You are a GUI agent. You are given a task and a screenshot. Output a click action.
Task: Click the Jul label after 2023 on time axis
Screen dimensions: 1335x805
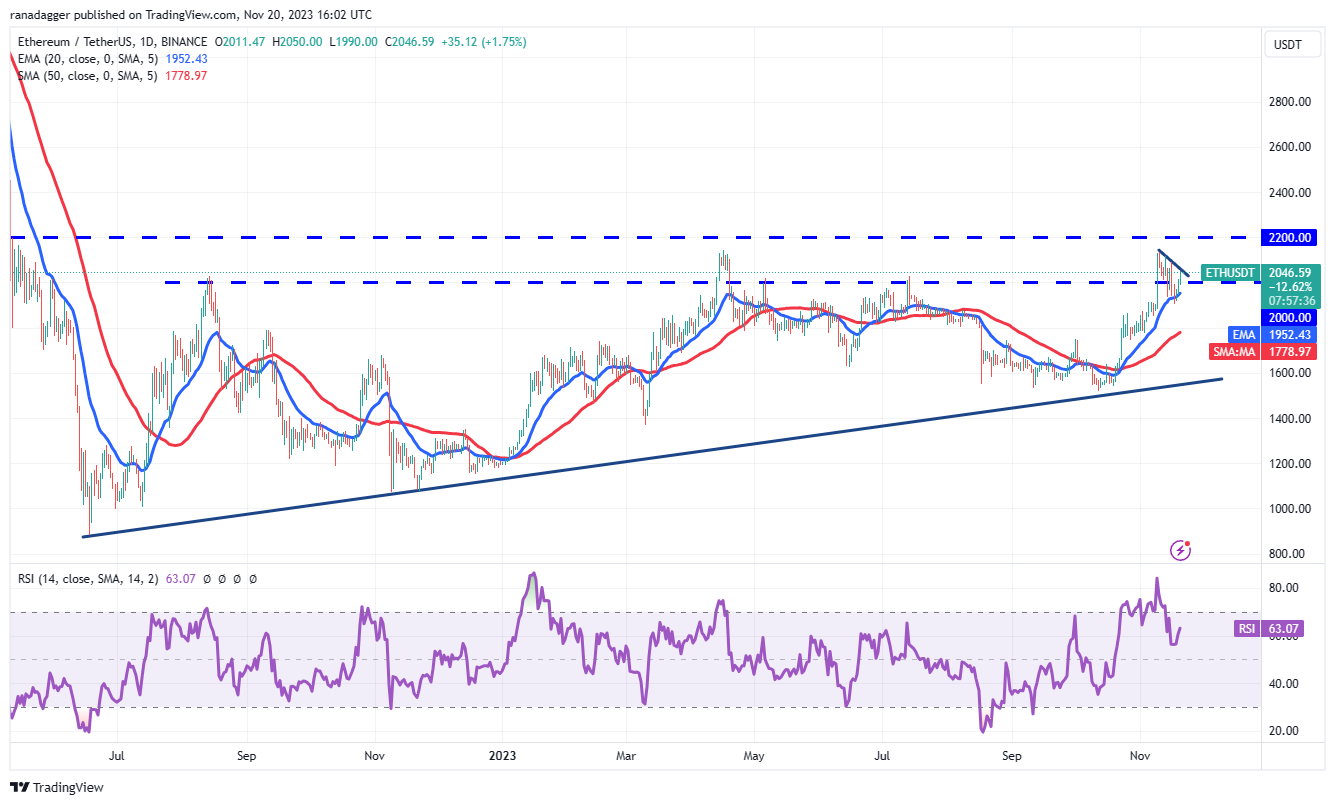(x=883, y=755)
